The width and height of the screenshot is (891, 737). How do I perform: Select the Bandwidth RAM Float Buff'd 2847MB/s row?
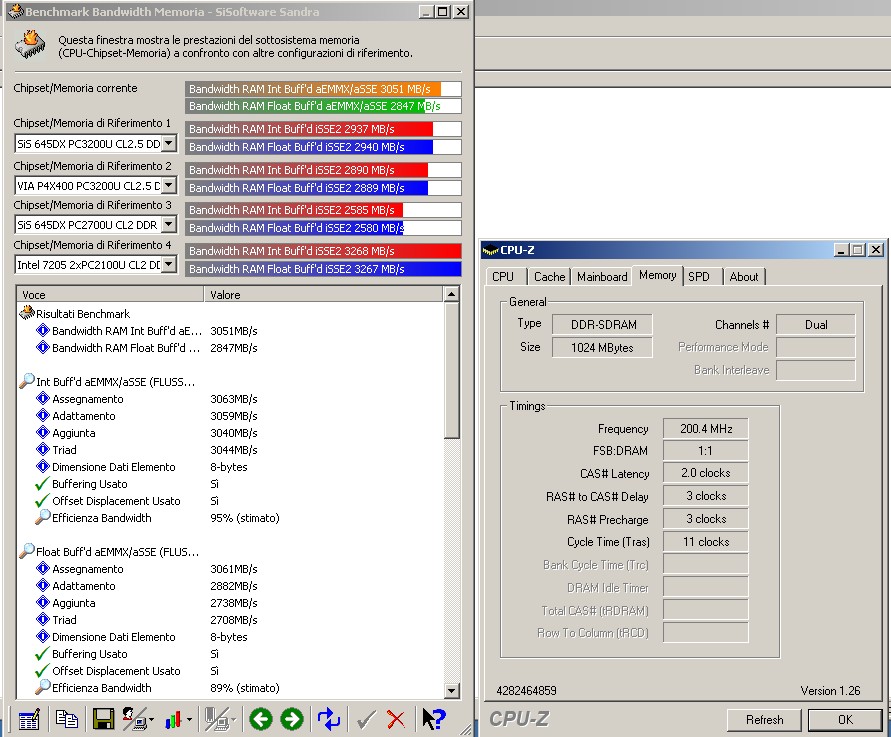pos(230,347)
